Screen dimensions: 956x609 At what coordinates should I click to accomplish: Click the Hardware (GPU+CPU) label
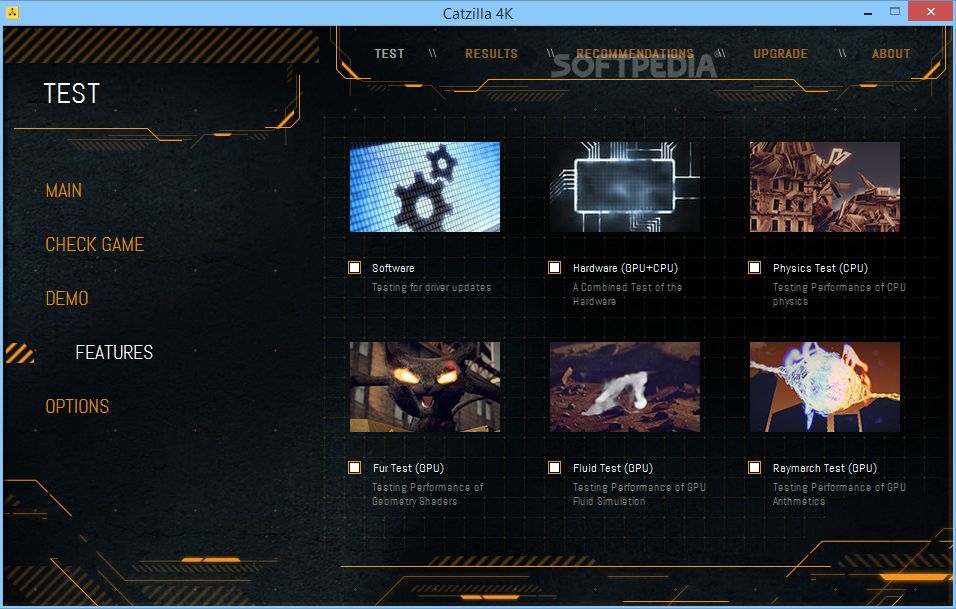point(626,268)
